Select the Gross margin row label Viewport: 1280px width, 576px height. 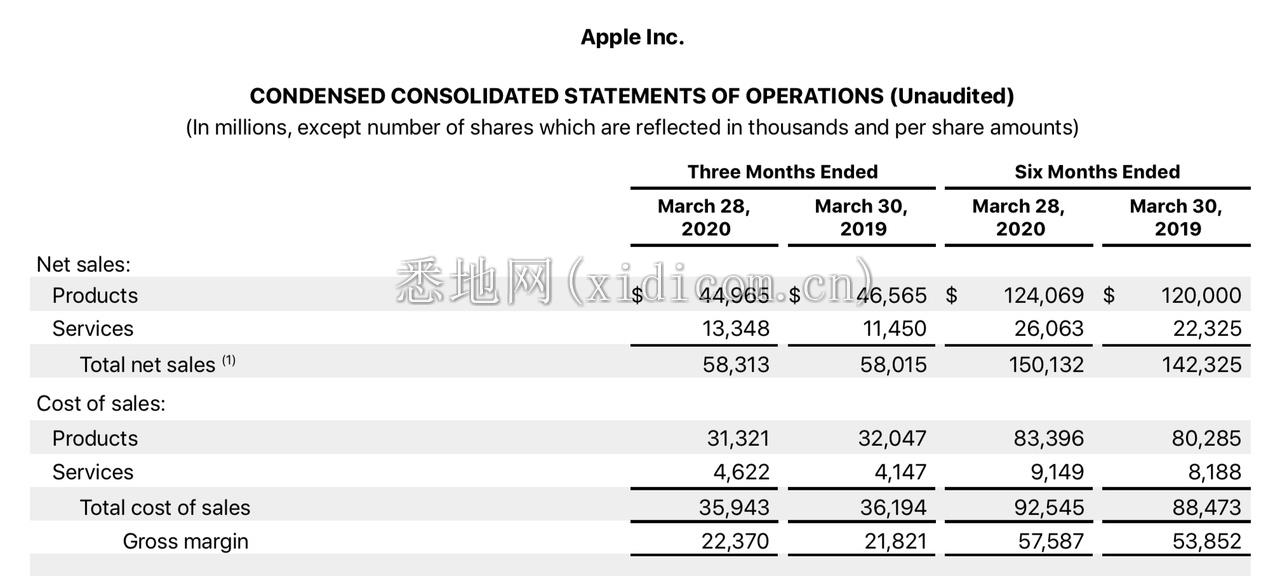[186, 541]
